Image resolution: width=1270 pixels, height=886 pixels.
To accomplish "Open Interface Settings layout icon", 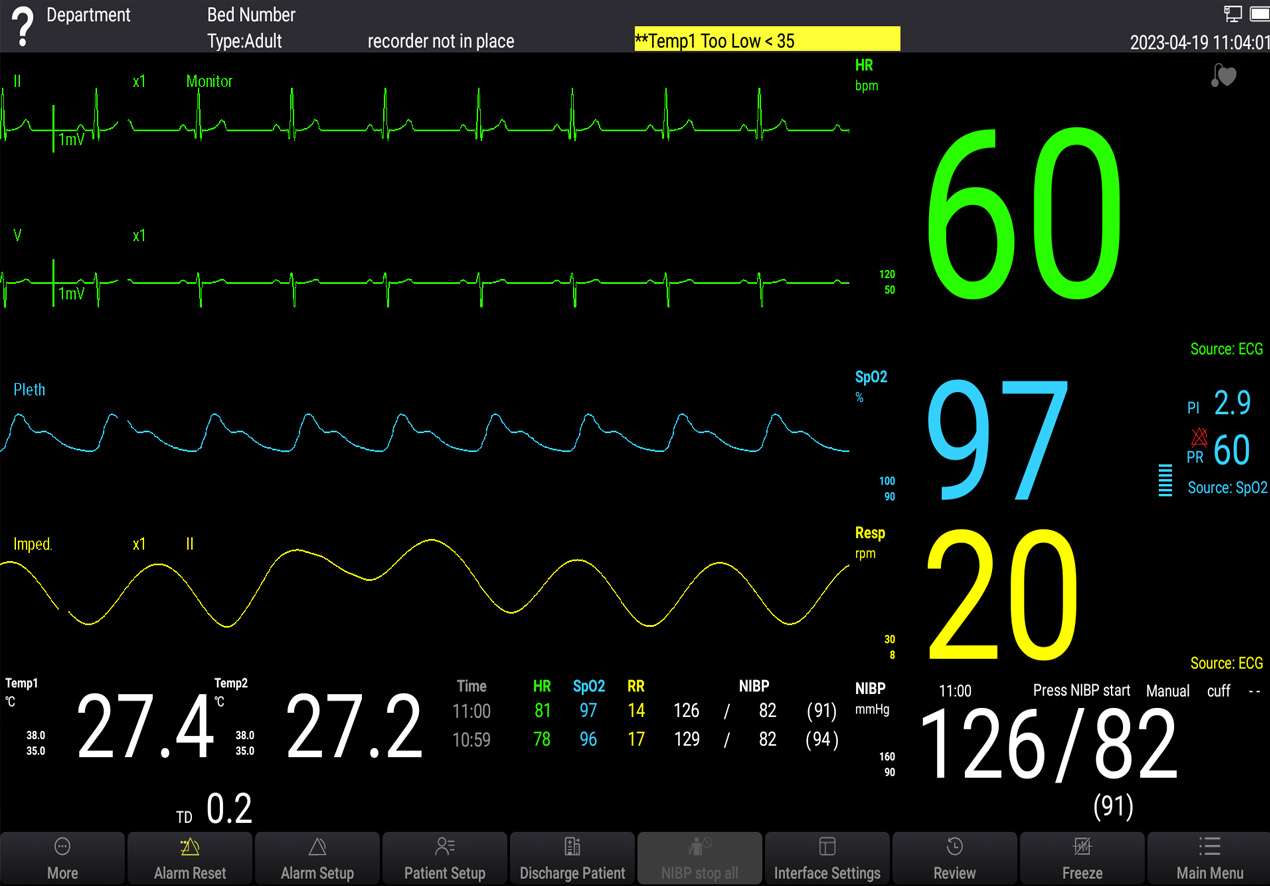I will click(x=827, y=848).
